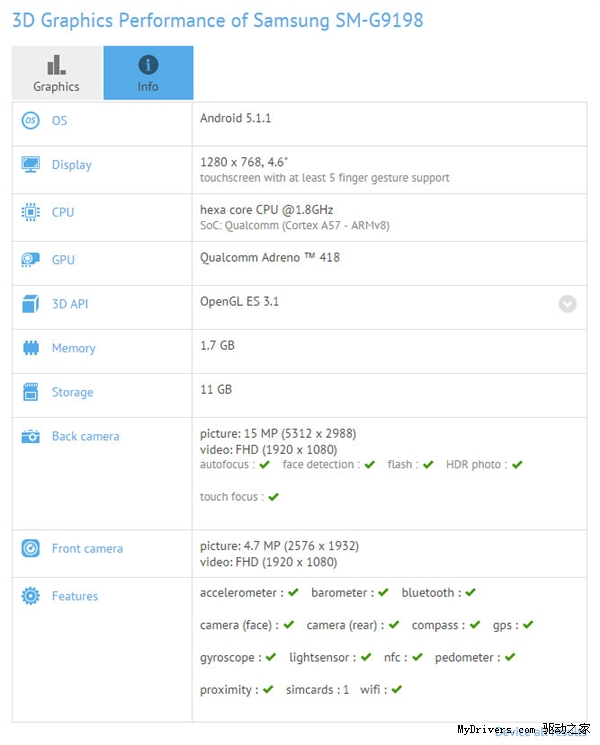Click the autofocus checkmark
Image resolution: width=600 pixels, height=745 pixels.
coord(265,464)
